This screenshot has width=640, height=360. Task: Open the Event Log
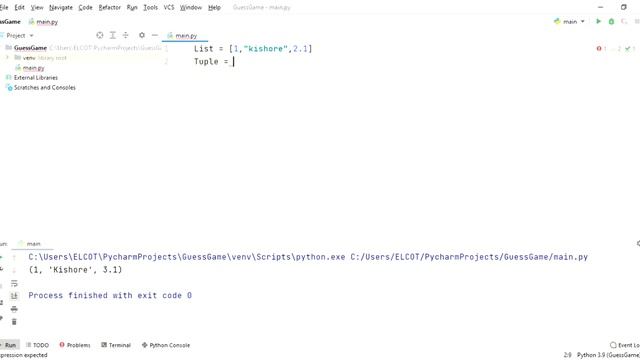[x=624, y=345]
